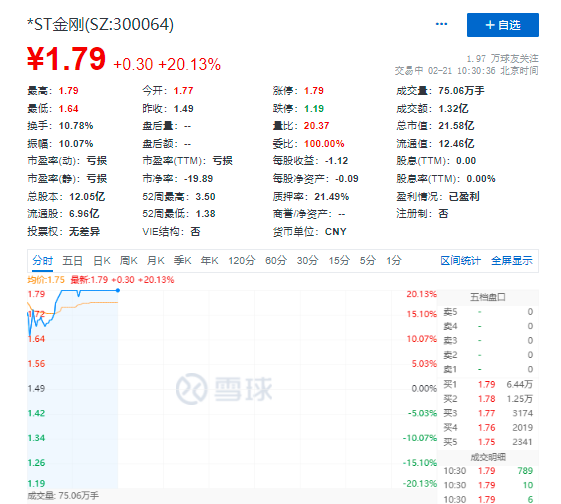Click the 货币单位 value CNY
Screen dimensions: 561x504
pyautogui.click(x=336, y=232)
